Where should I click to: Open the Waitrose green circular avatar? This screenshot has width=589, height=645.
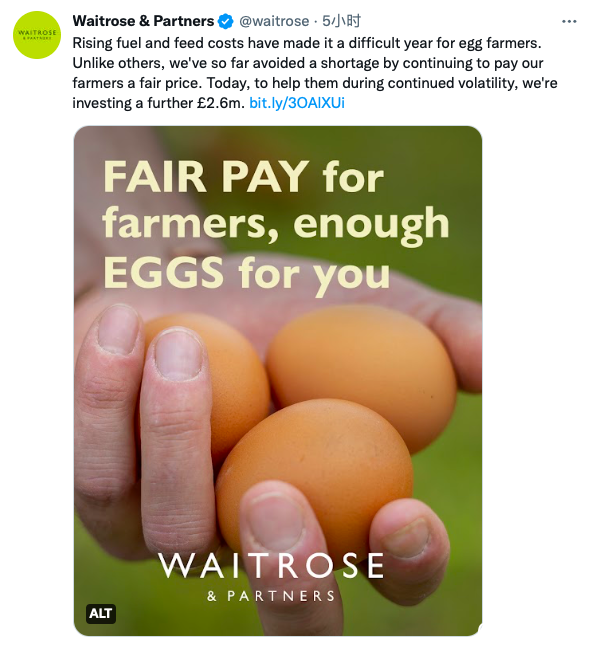(x=37, y=35)
